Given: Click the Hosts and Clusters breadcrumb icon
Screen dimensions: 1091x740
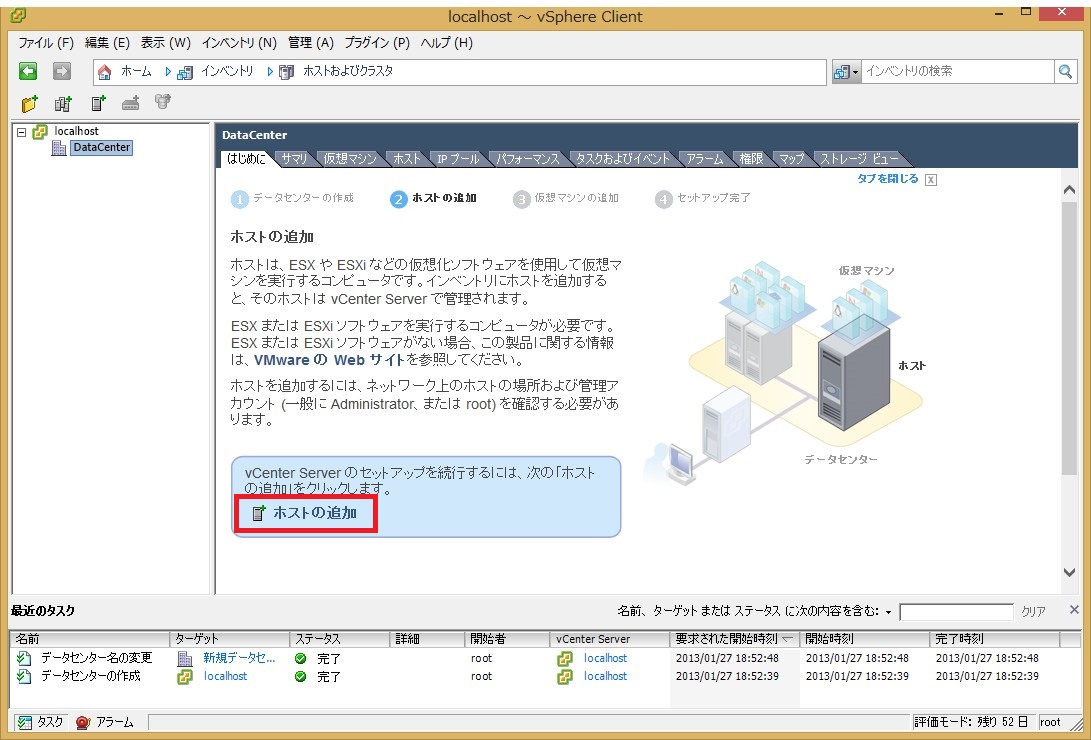Looking at the screenshot, I should [x=287, y=72].
